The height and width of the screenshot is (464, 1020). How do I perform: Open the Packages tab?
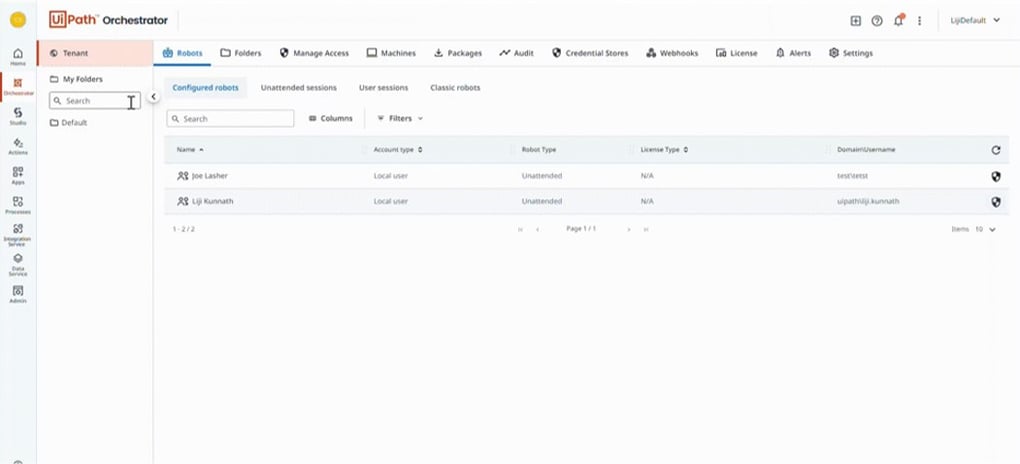[458, 53]
